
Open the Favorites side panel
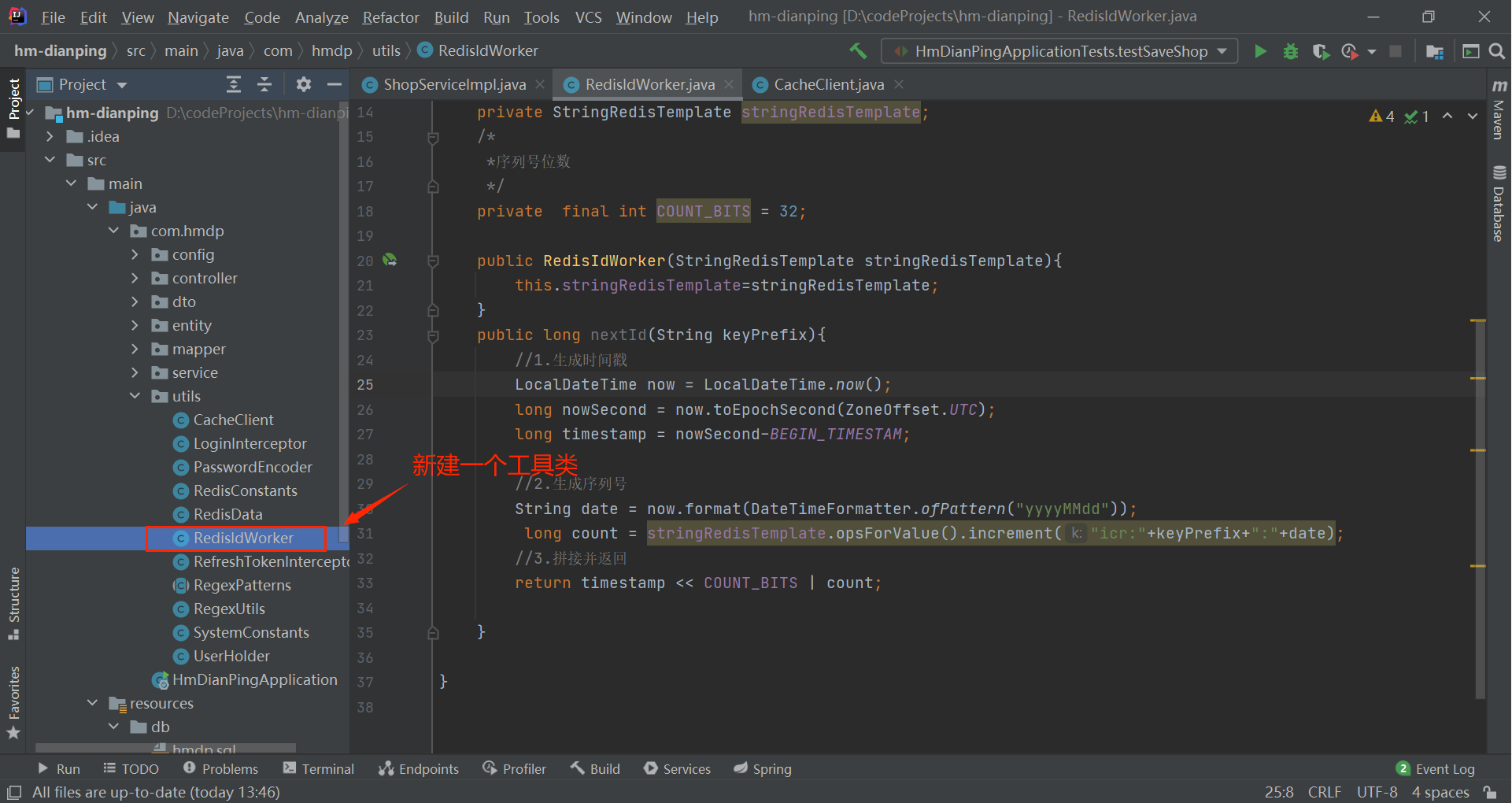(x=13, y=702)
